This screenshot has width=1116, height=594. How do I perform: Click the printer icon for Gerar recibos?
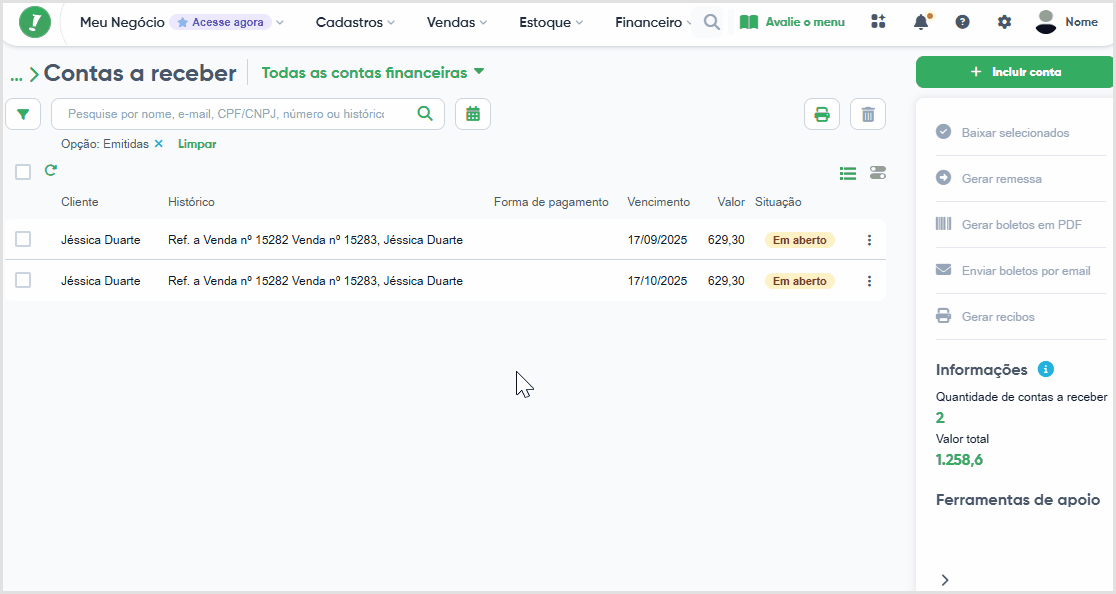[x=943, y=316]
